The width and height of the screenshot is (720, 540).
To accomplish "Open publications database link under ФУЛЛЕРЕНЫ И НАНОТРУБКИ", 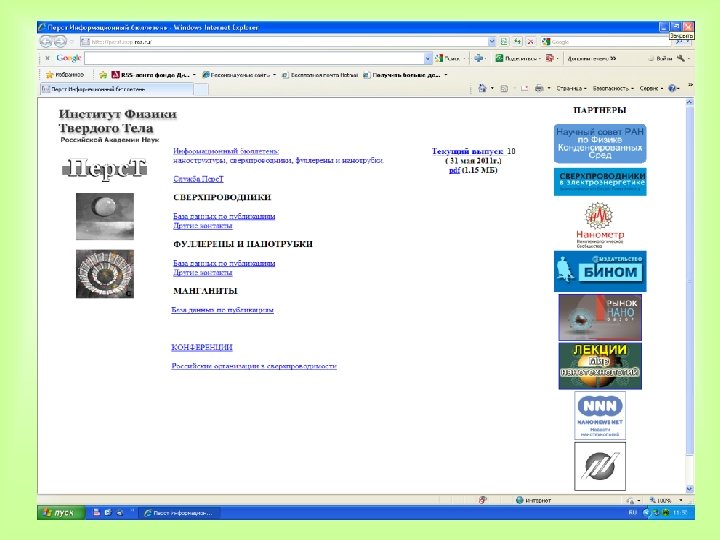I will point(224,263).
